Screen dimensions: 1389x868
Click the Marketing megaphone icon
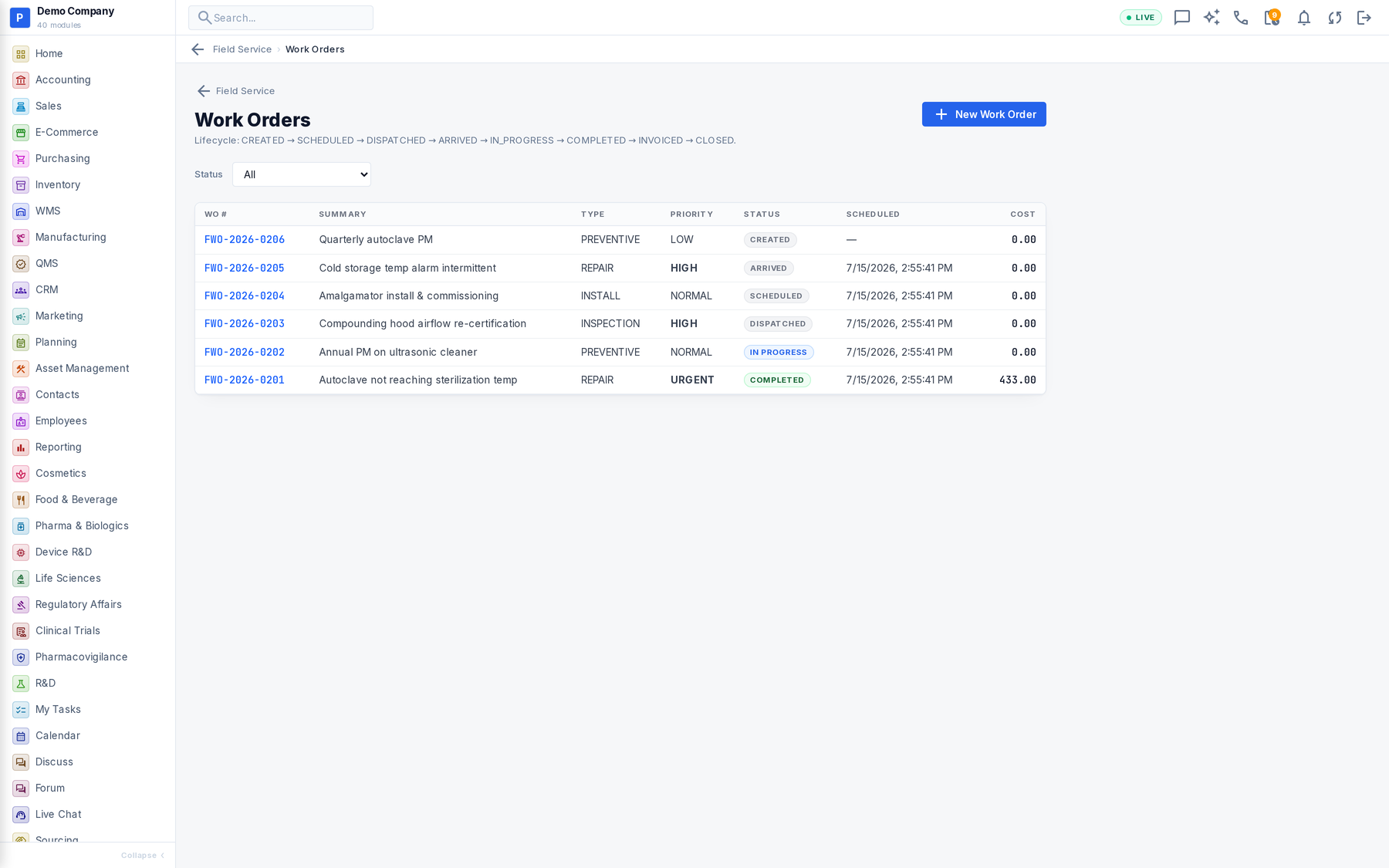pos(21,316)
